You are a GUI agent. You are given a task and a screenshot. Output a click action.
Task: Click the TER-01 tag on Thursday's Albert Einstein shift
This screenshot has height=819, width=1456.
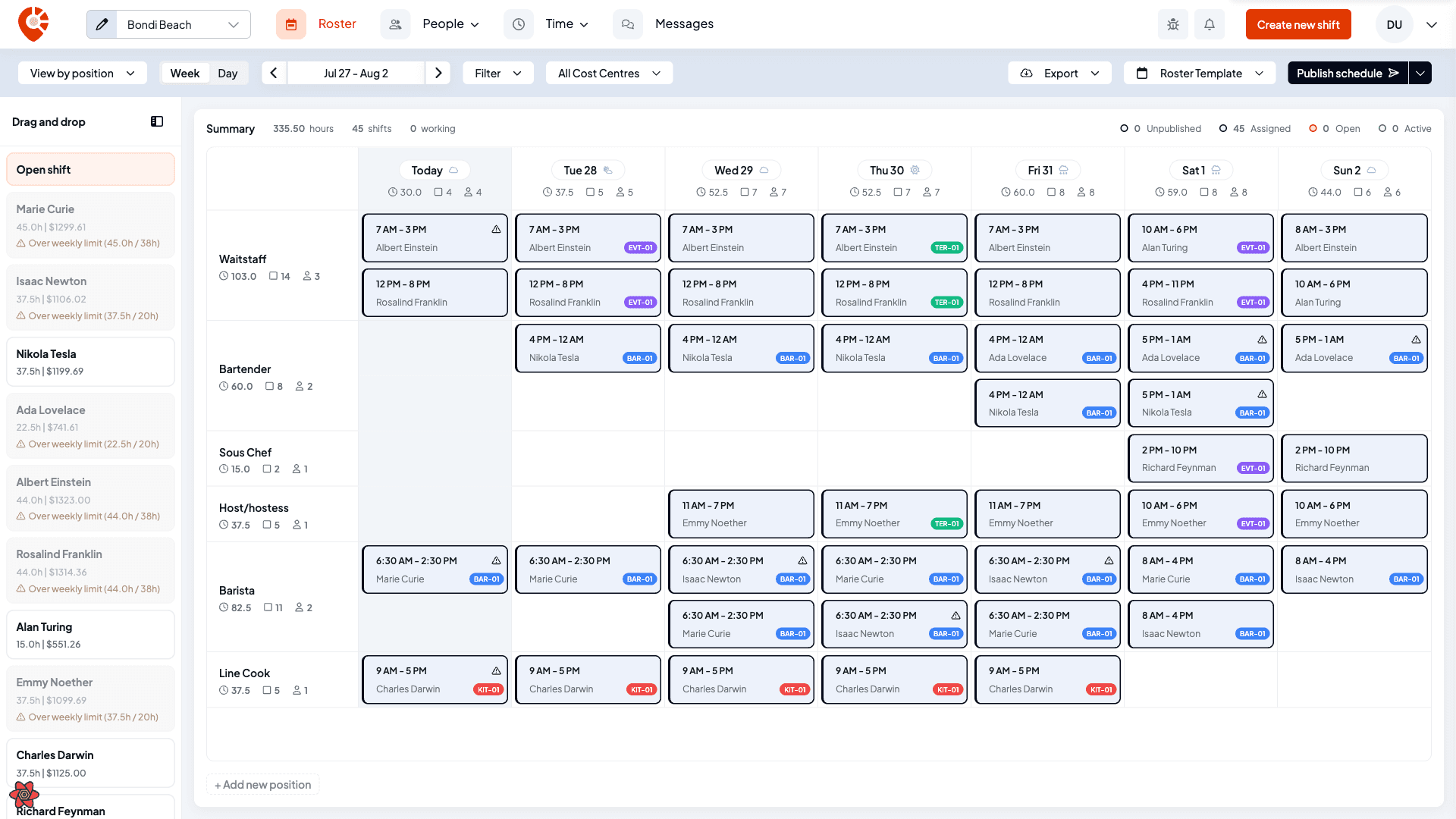pyautogui.click(x=947, y=248)
